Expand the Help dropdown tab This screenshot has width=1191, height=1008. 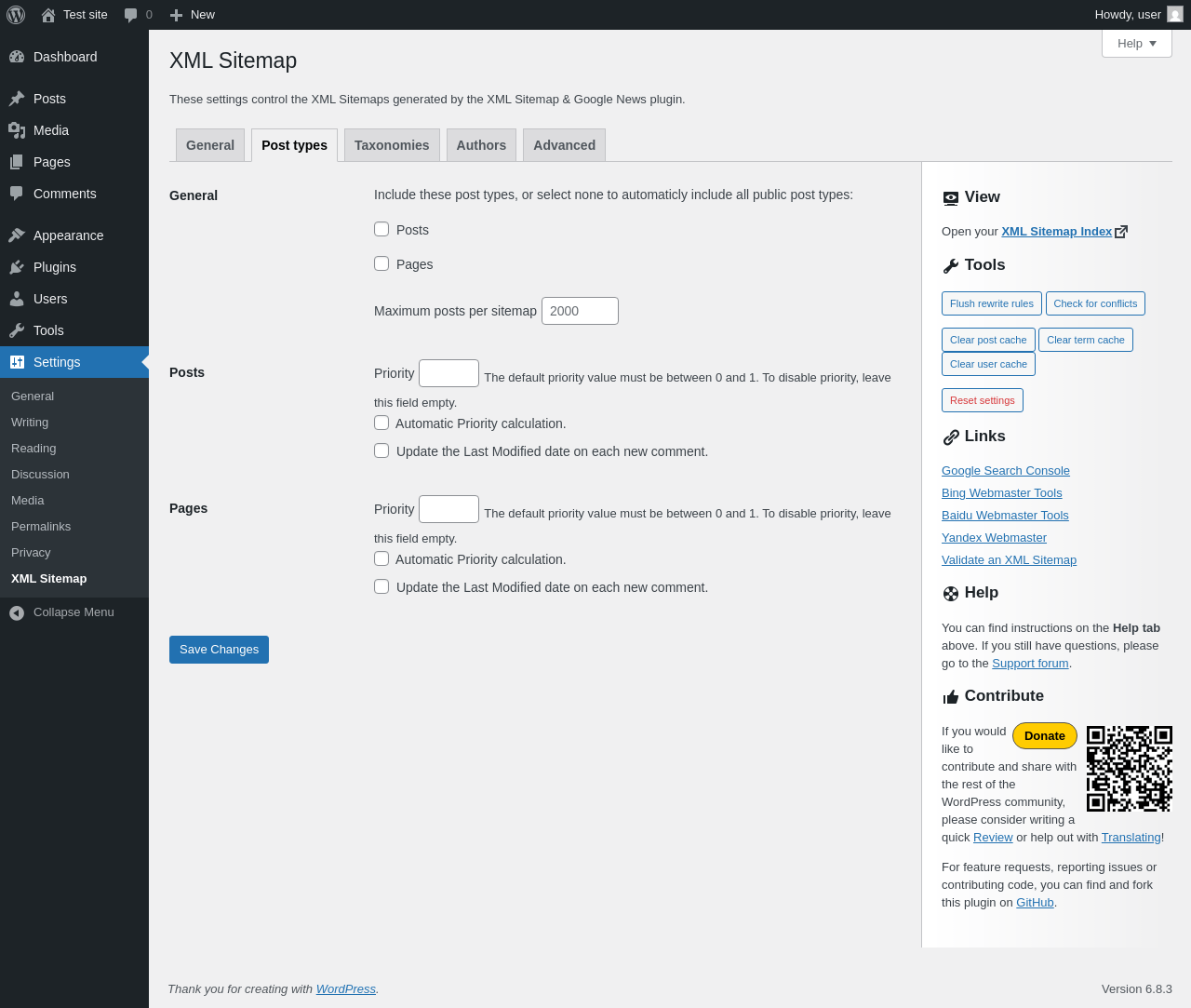(x=1136, y=44)
